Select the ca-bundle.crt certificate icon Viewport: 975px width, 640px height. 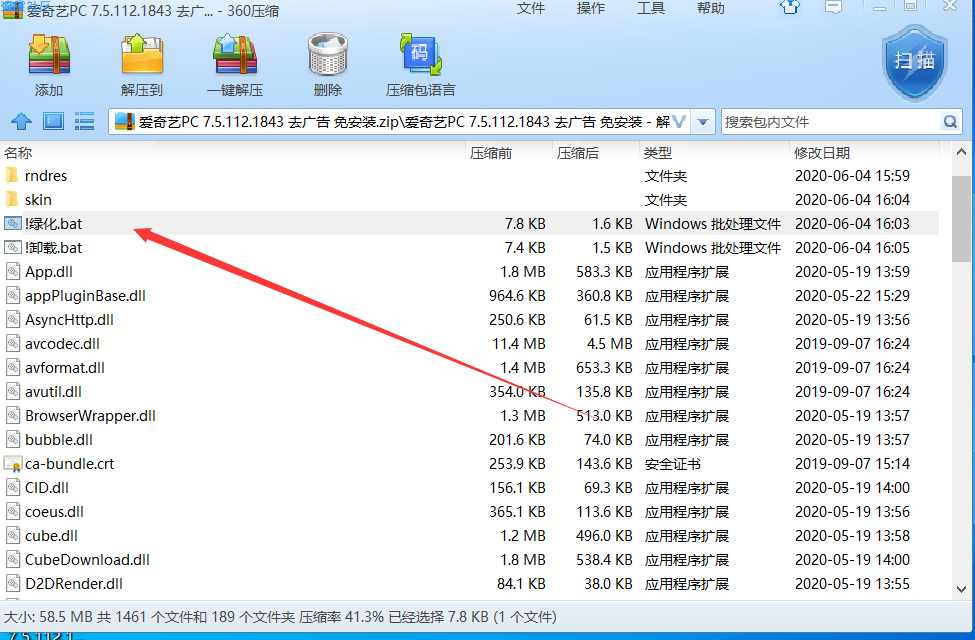[x=13, y=463]
